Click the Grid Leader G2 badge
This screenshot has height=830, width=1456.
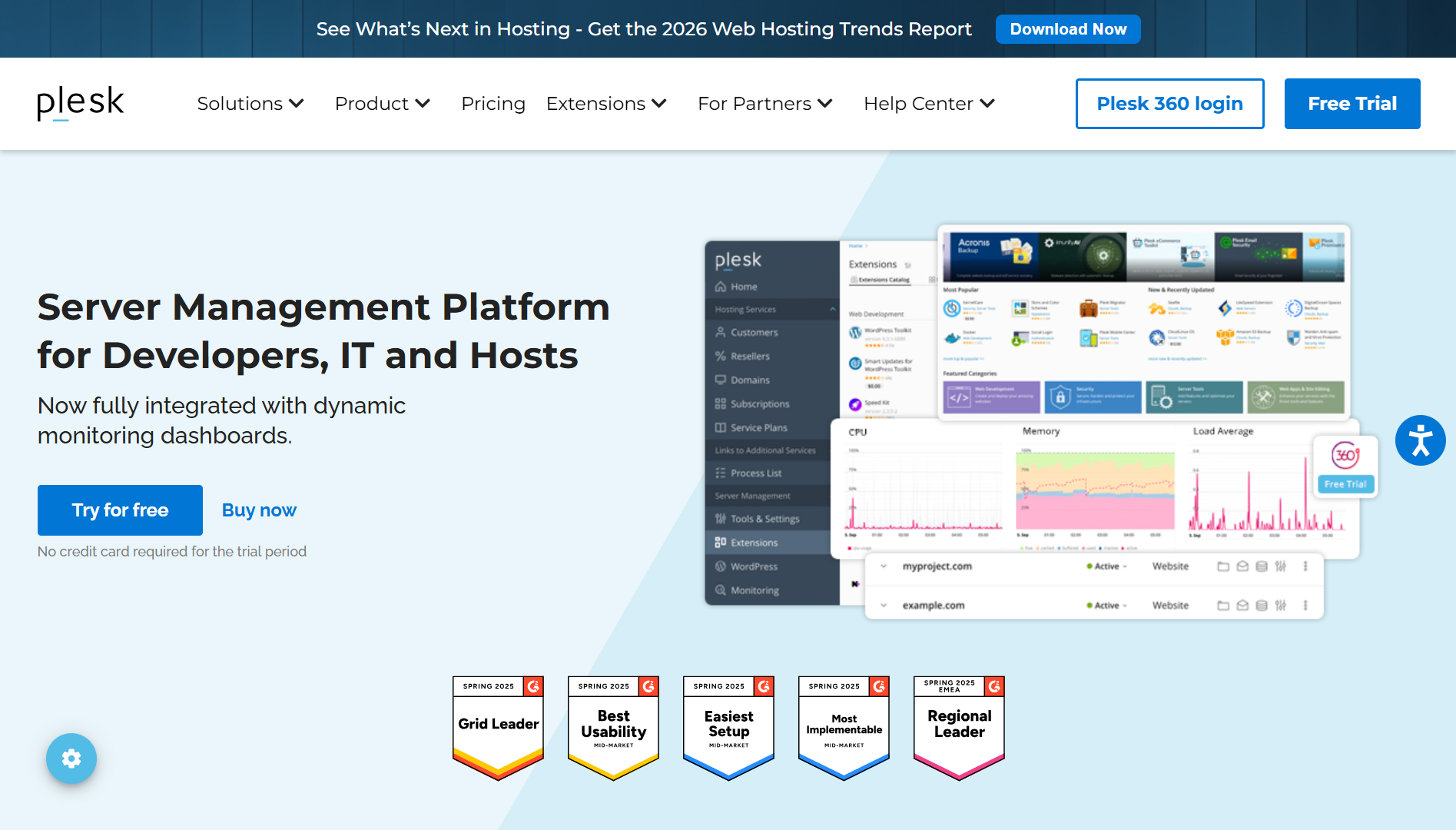(498, 727)
